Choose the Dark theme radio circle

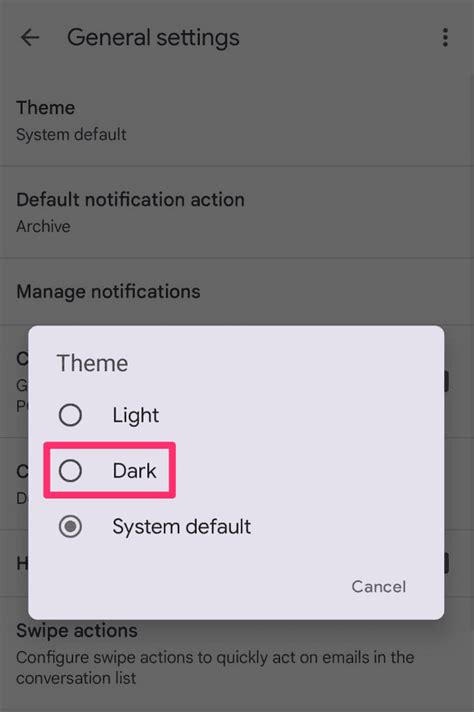(70, 470)
